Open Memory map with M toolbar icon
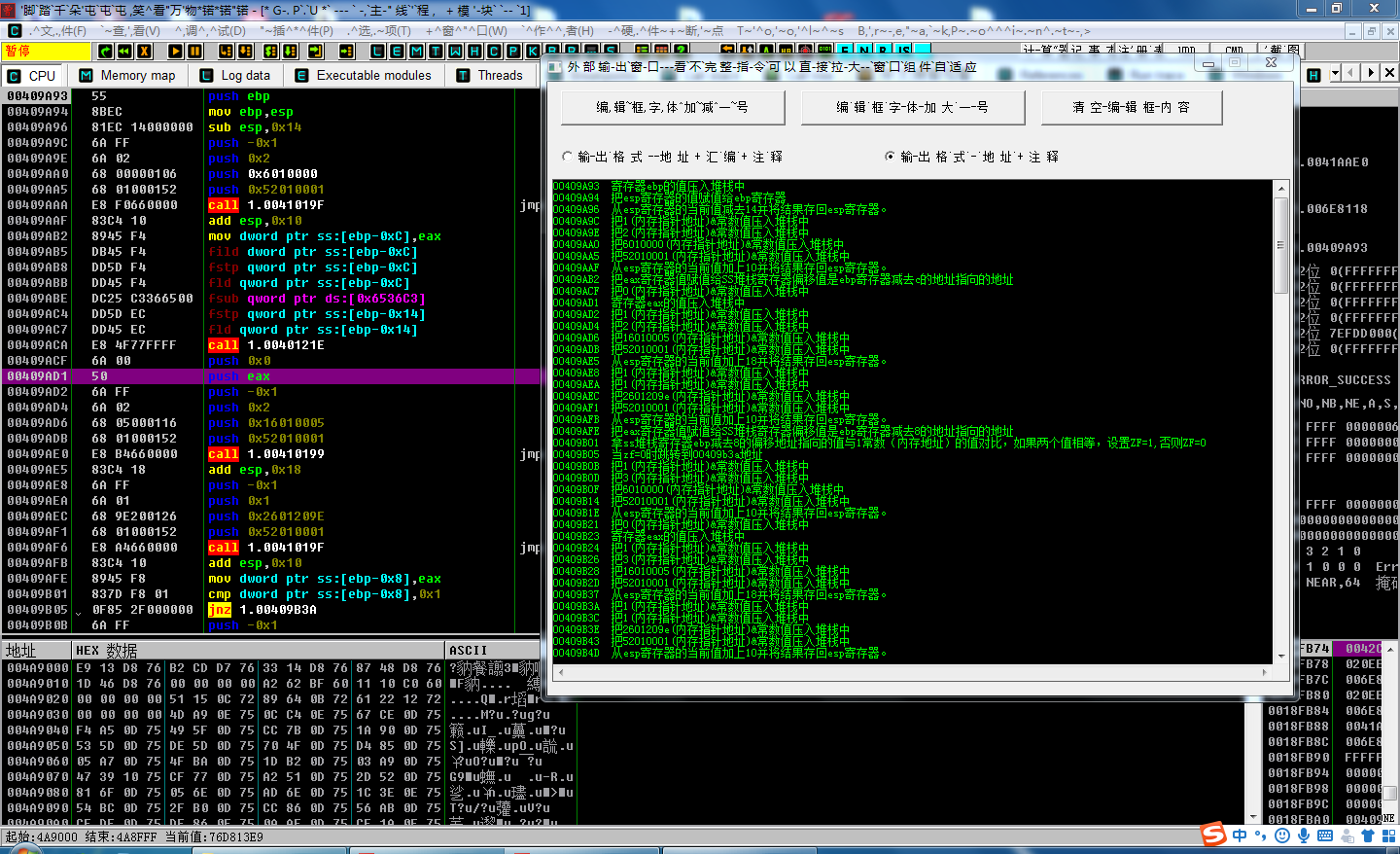 coord(416,51)
